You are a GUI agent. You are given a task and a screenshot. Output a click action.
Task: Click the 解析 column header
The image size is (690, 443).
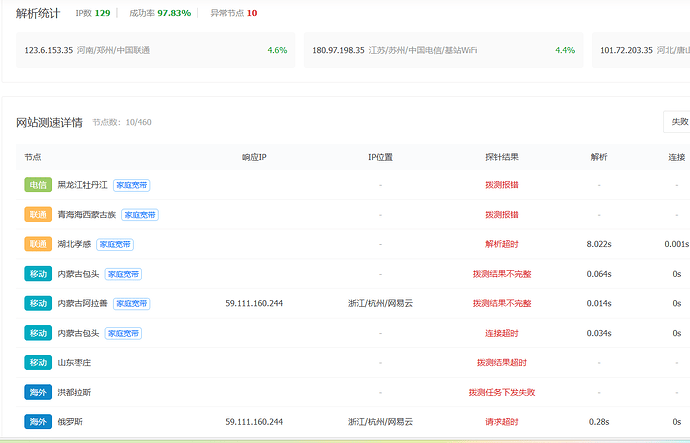click(x=599, y=157)
